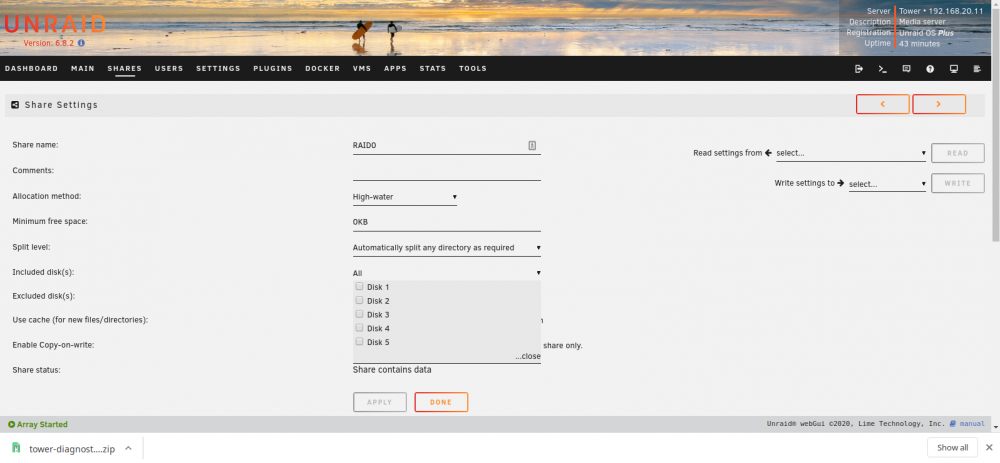The width and height of the screenshot is (1000, 463).
Task: Open the Write settings to select dropdown
Action: pos(887,184)
